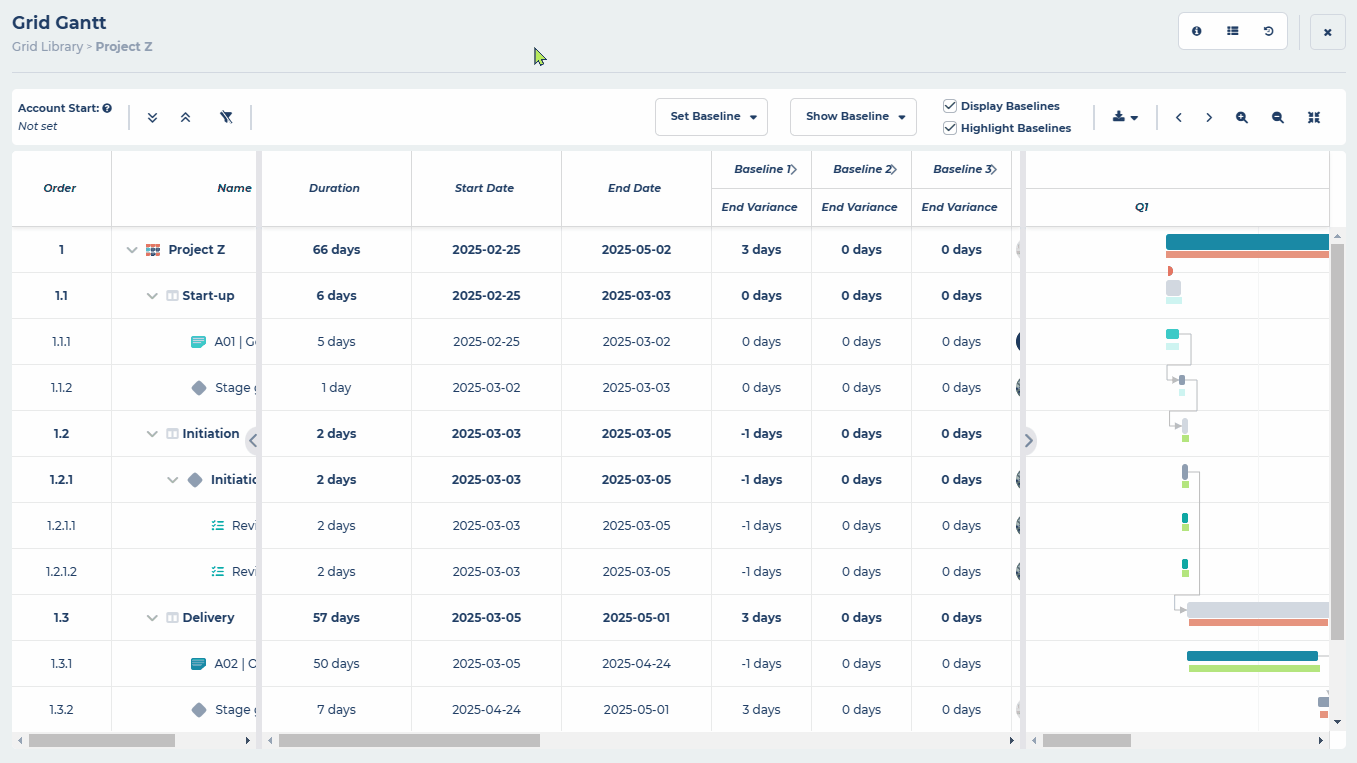
Task: Open the Show Baseline dropdown
Action: tap(853, 117)
